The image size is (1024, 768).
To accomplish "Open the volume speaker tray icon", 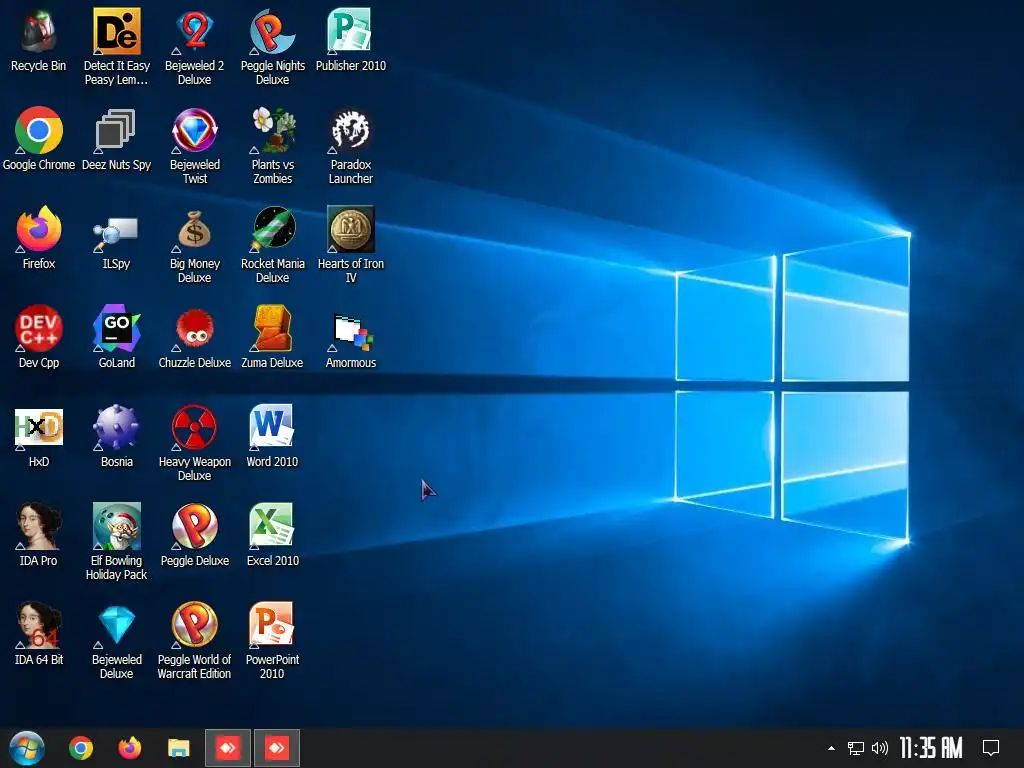I will tap(880, 748).
